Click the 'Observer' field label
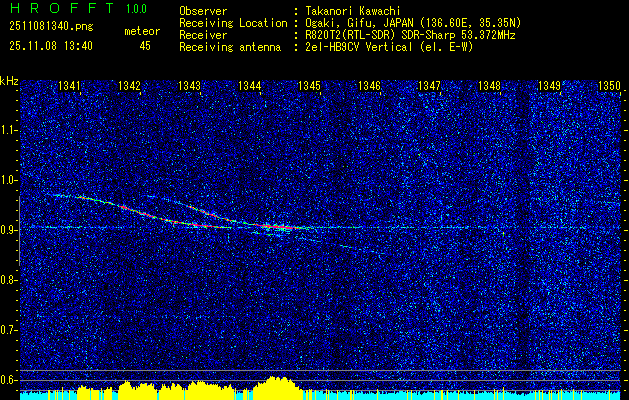Image resolution: width=629 pixels, height=400 pixels. tap(203, 12)
